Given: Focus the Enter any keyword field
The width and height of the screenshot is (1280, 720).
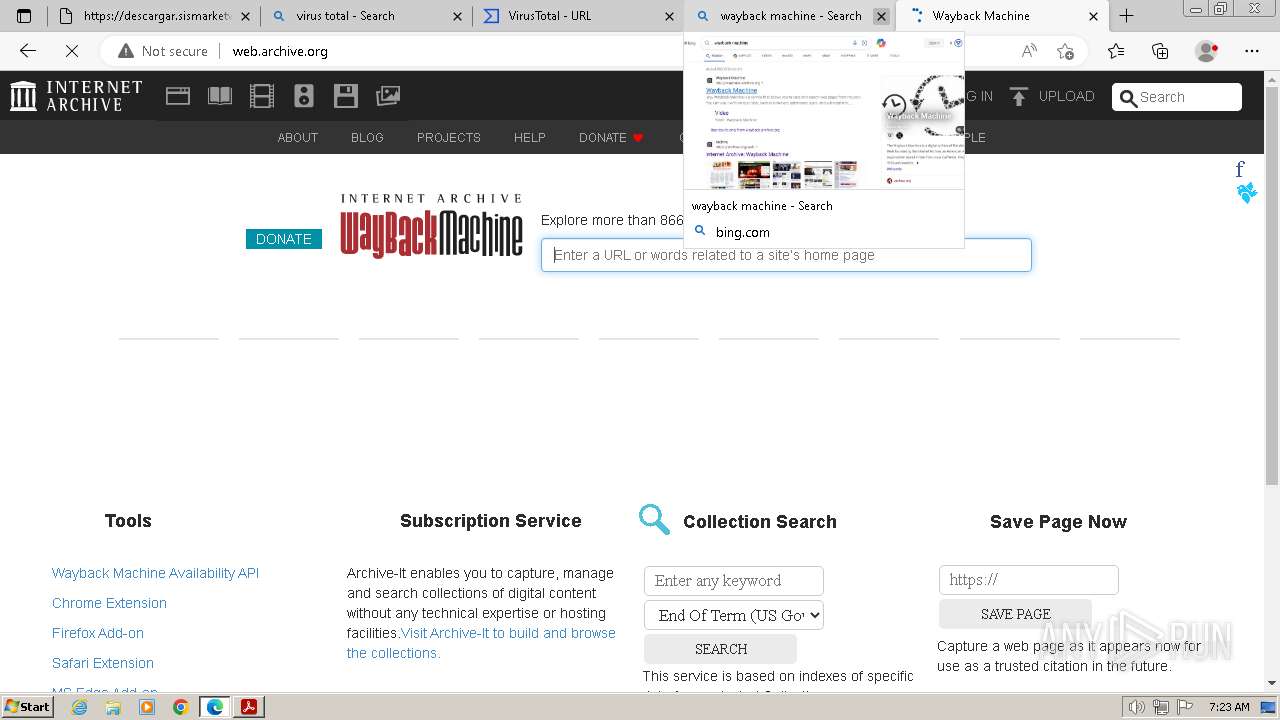Looking at the screenshot, I should coord(734,581).
